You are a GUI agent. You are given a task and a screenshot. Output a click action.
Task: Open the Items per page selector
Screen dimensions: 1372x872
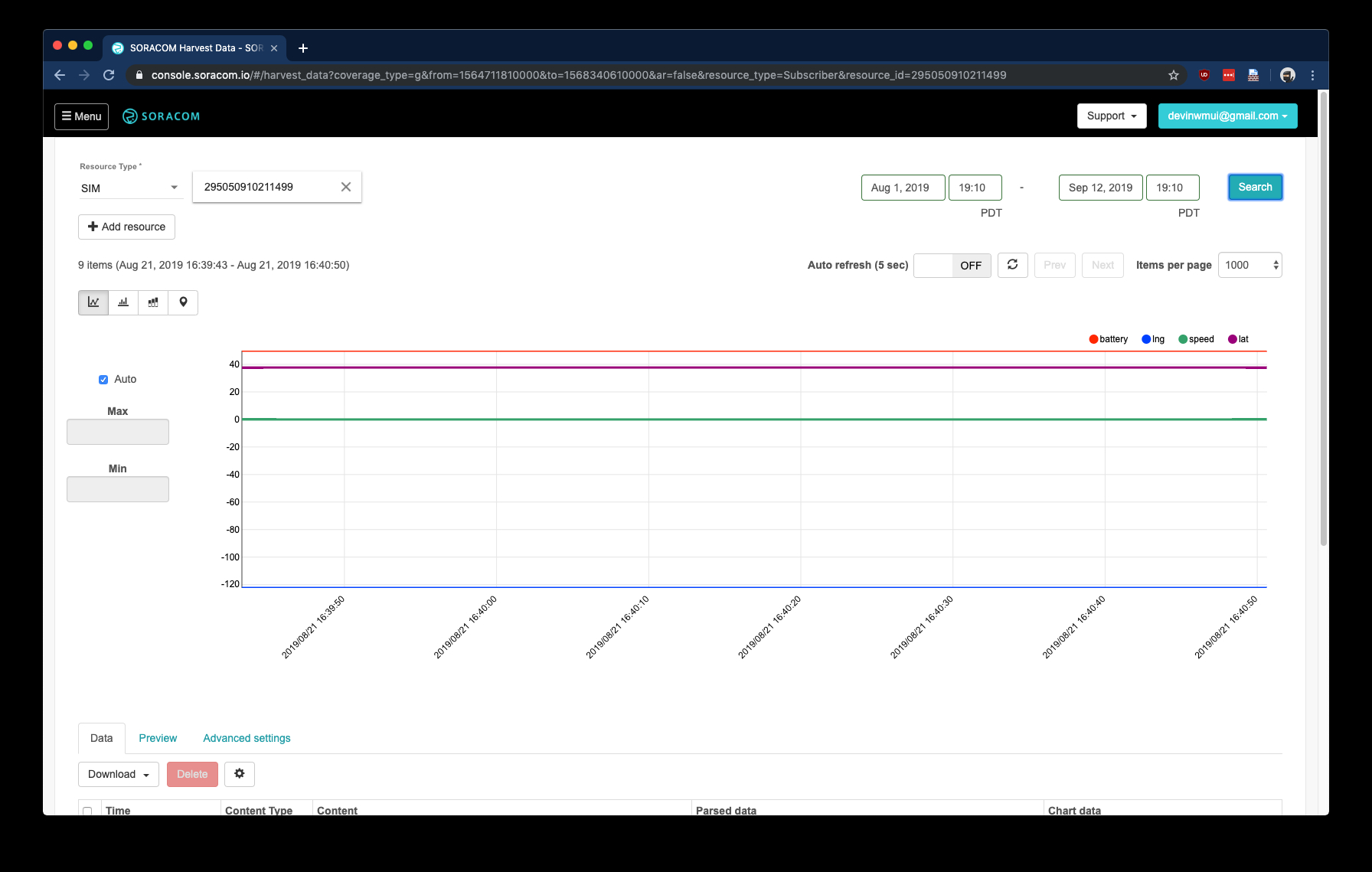coord(1249,265)
